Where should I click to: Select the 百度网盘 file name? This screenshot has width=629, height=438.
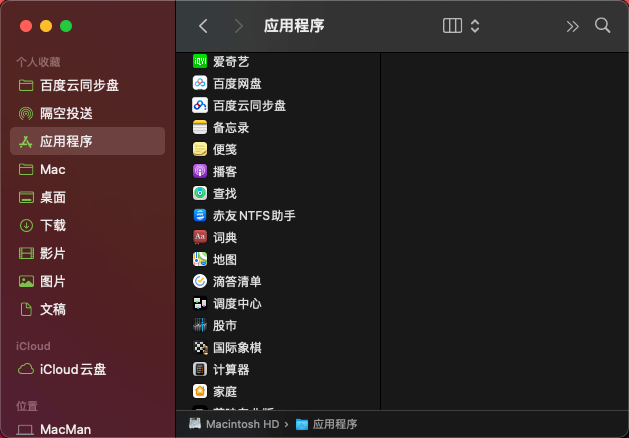(237, 84)
